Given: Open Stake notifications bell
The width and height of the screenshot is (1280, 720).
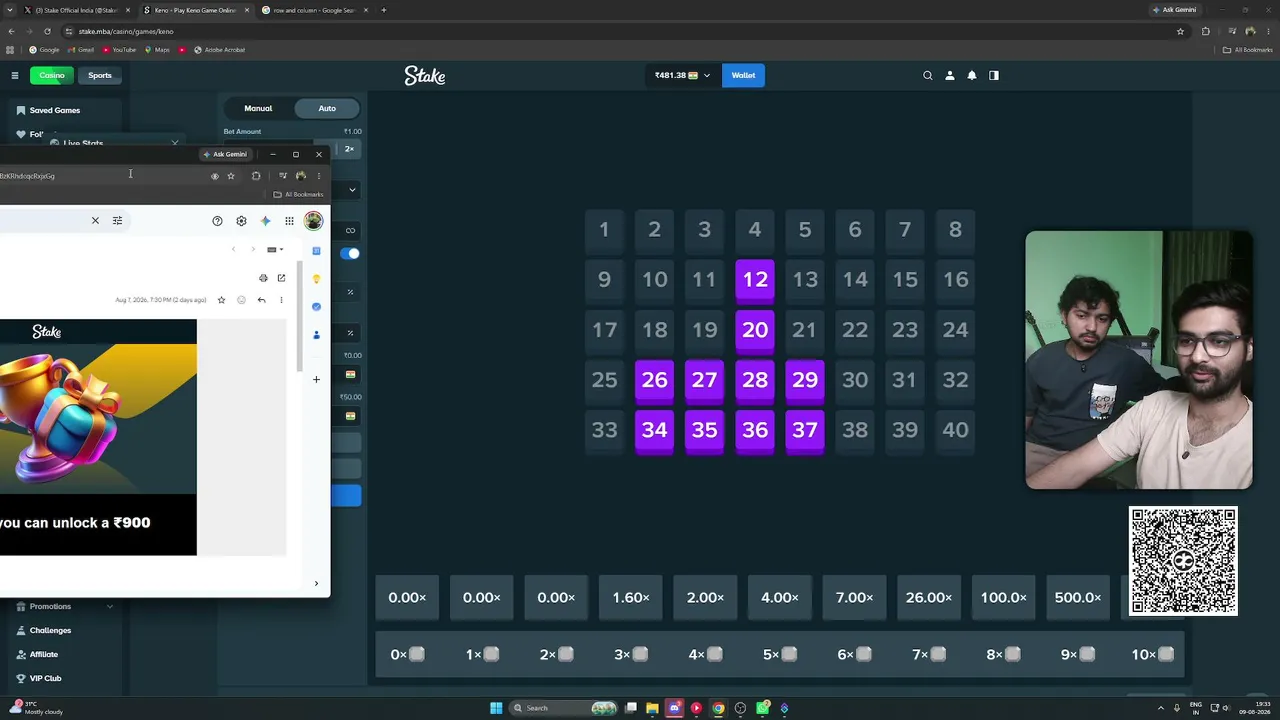Looking at the screenshot, I should (972, 75).
